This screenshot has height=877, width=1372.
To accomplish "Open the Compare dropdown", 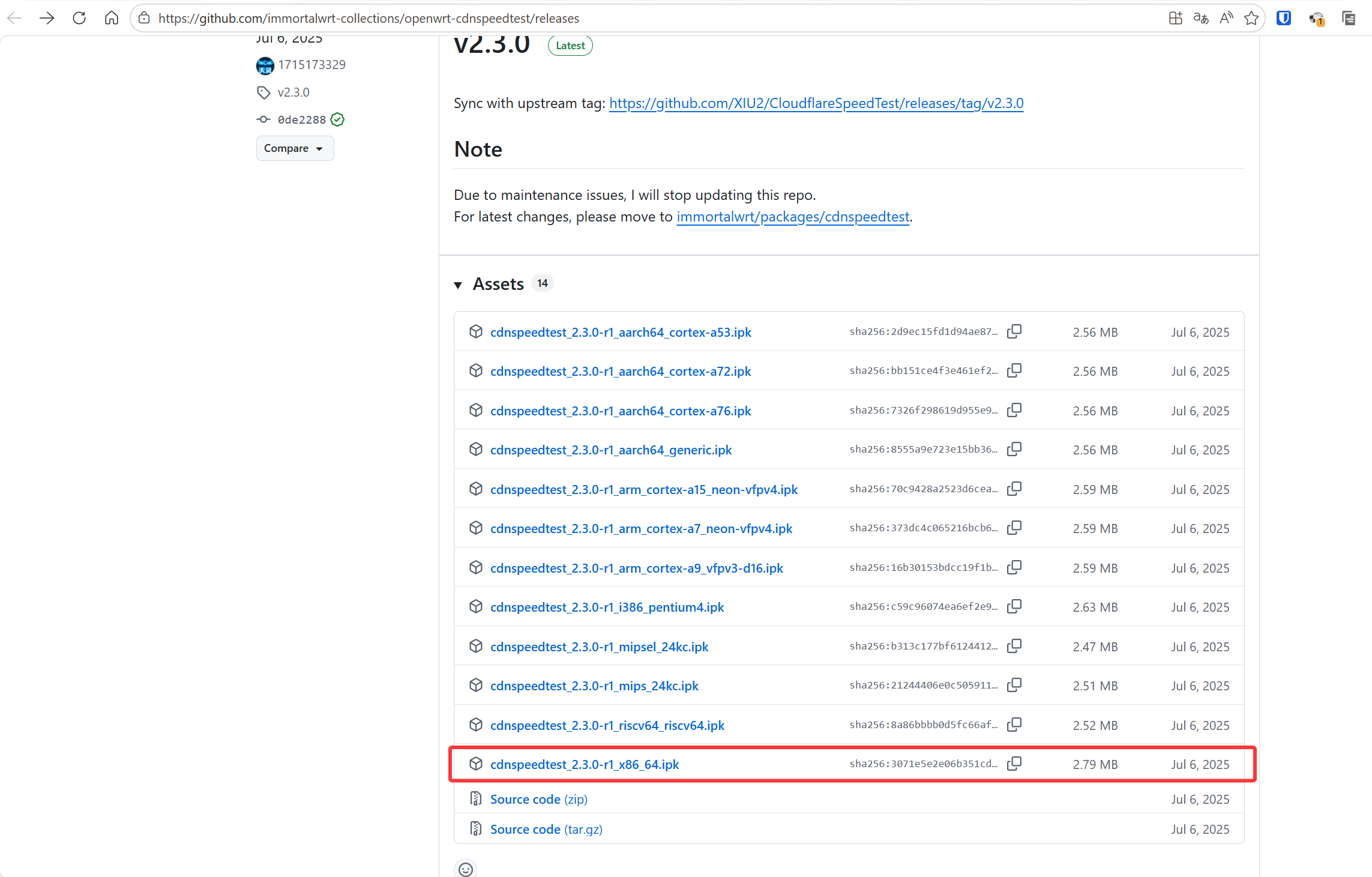I will click(x=294, y=148).
